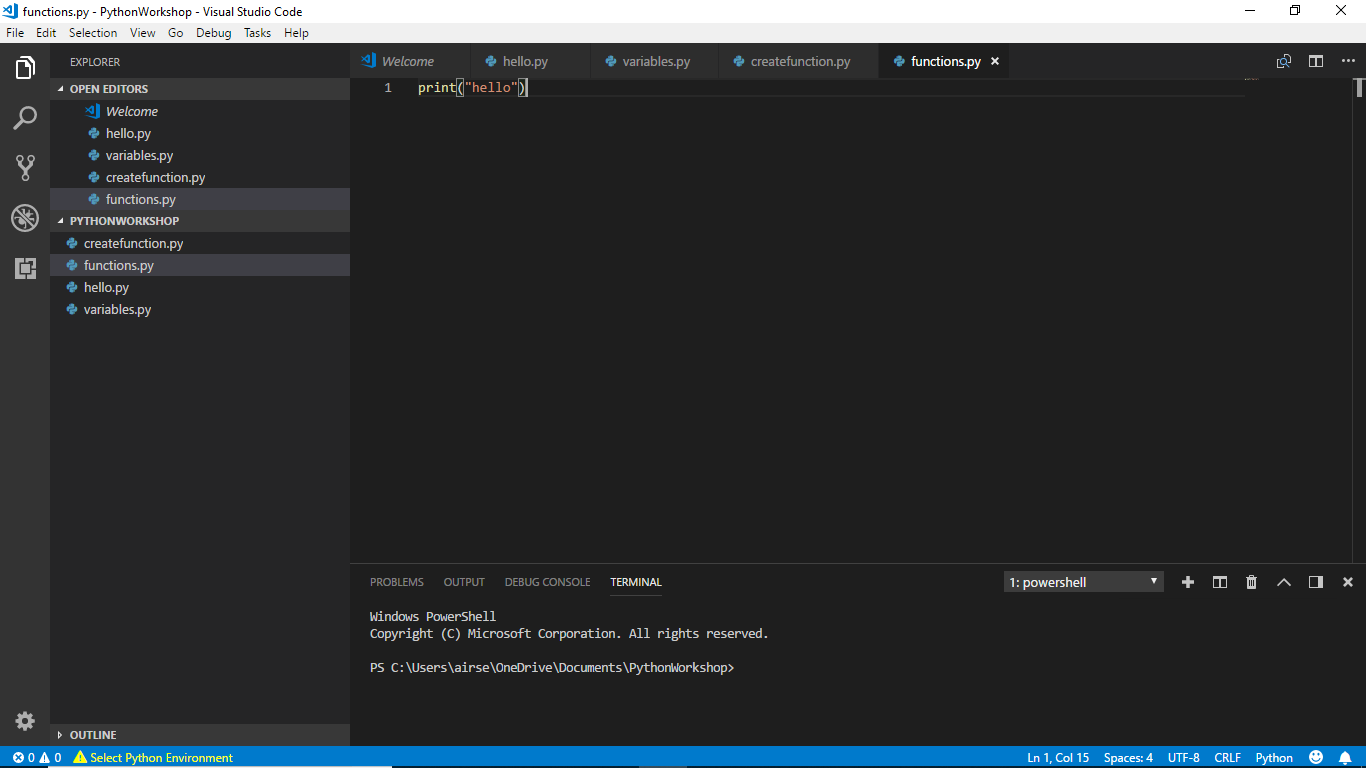Open the Tasks menu
The height and width of the screenshot is (768, 1366).
pos(257,32)
